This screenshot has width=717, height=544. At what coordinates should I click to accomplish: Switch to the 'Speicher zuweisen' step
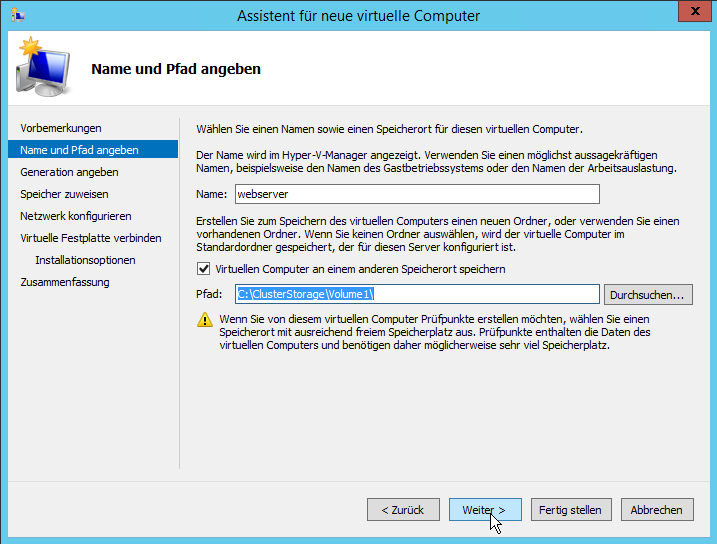[64, 194]
